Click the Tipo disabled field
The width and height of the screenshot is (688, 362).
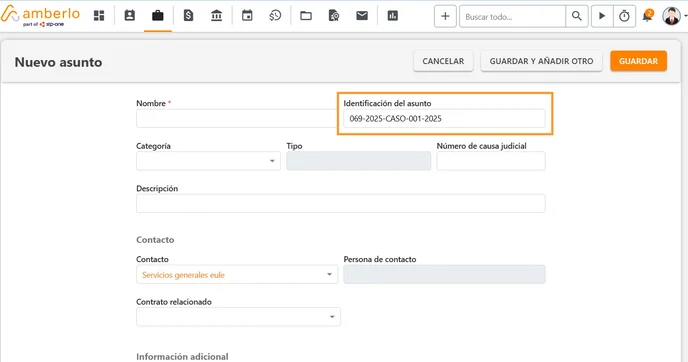pos(358,161)
